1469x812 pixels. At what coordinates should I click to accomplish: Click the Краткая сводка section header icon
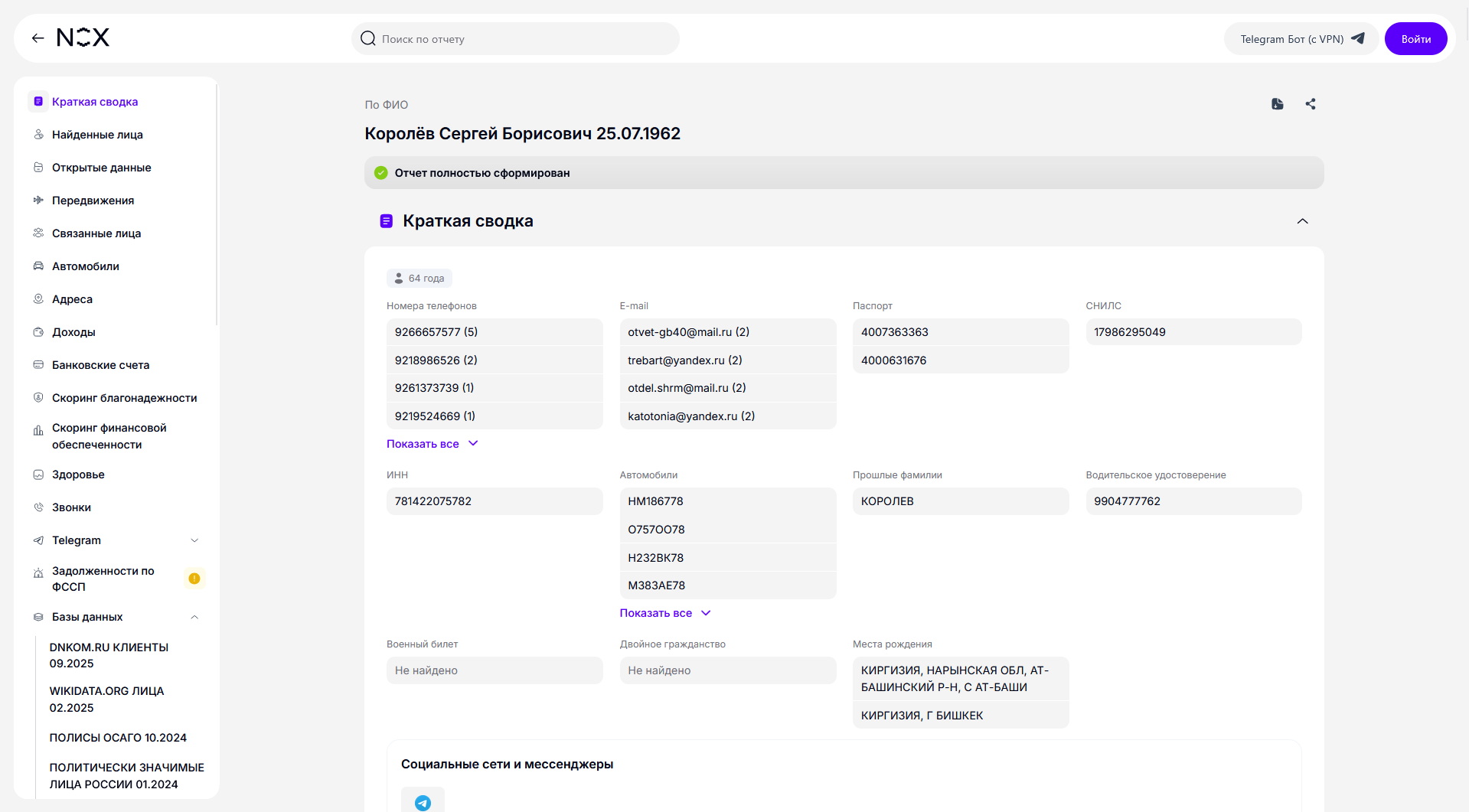(387, 221)
